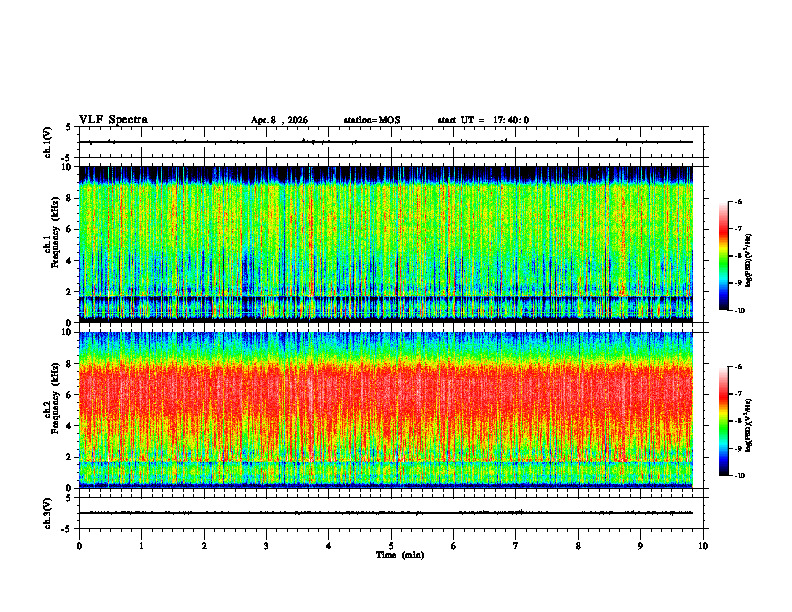Click the 'ch.3(V)' waveform axis label

pos(47,513)
